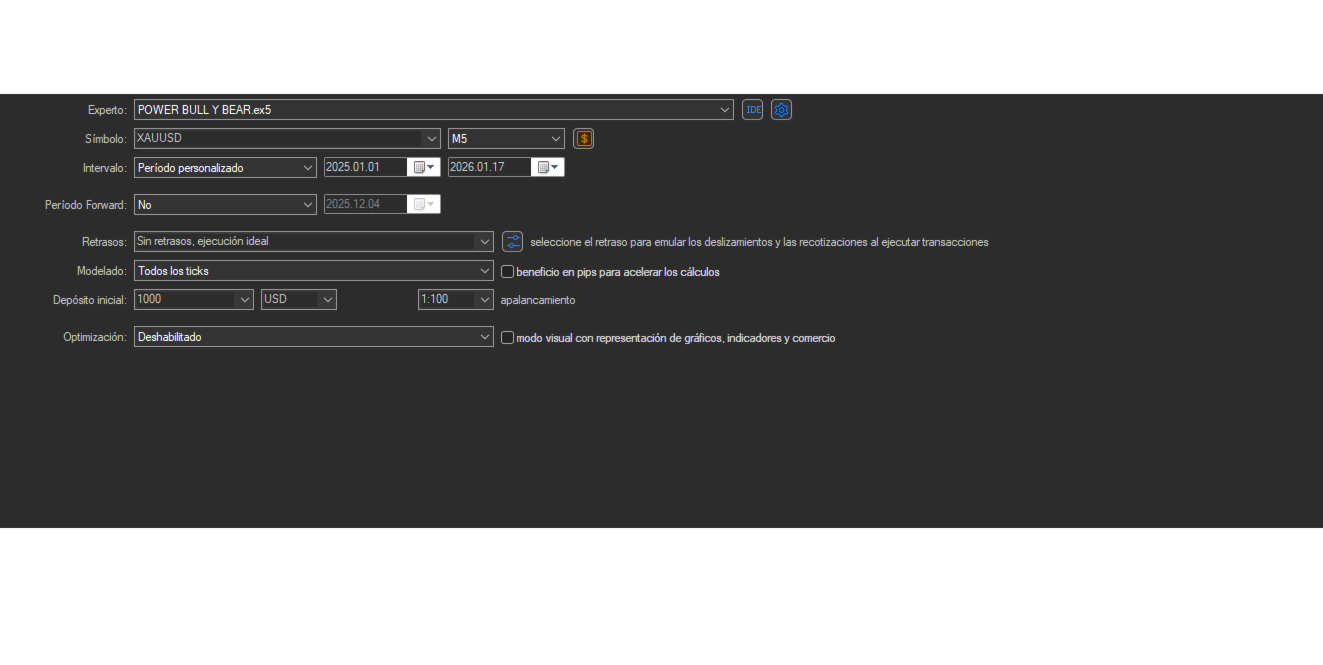Click the forward date field 2025.12.04
Image resolution: width=1323 pixels, height=665 pixels.
point(366,204)
